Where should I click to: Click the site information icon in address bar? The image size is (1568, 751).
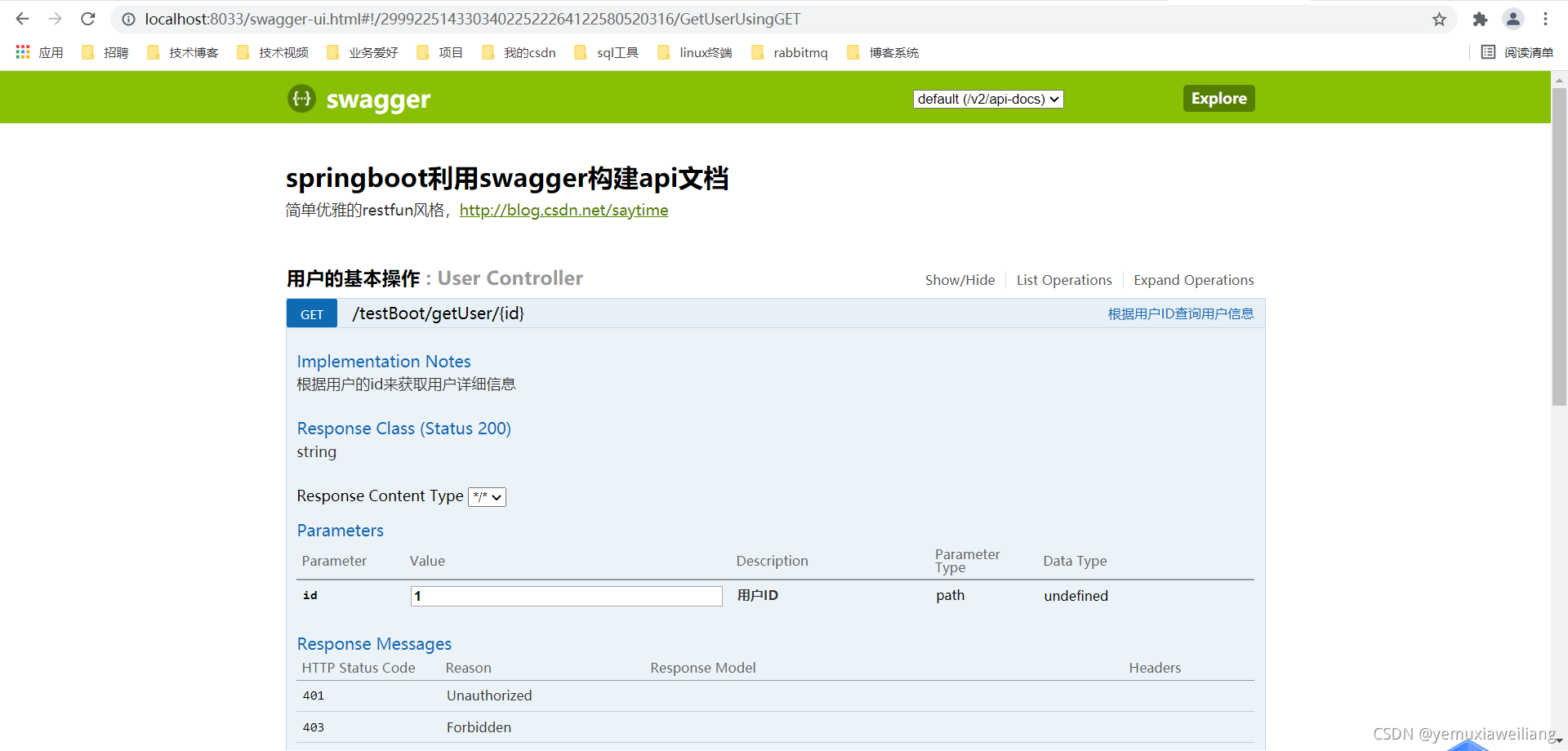pyautogui.click(x=128, y=19)
